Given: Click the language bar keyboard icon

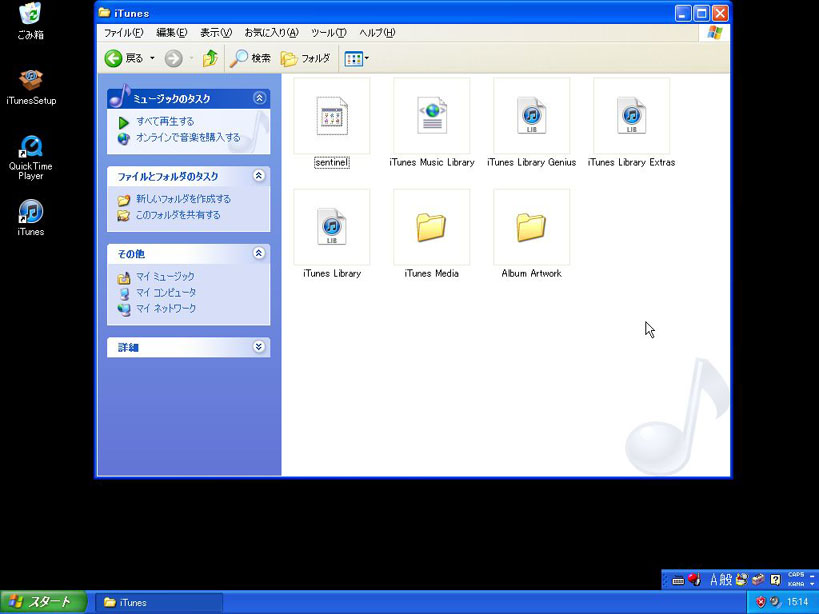Looking at the screenshot, I should (x=678, y=581).
